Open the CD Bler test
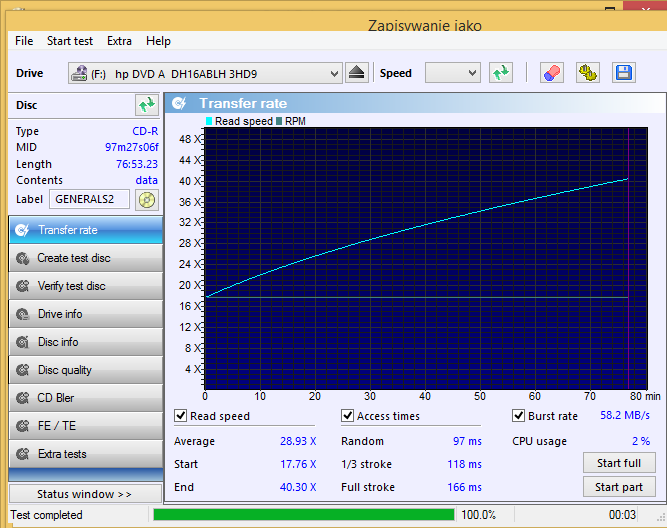The height and width of the screenshot is (528, 667). point(86,398)
